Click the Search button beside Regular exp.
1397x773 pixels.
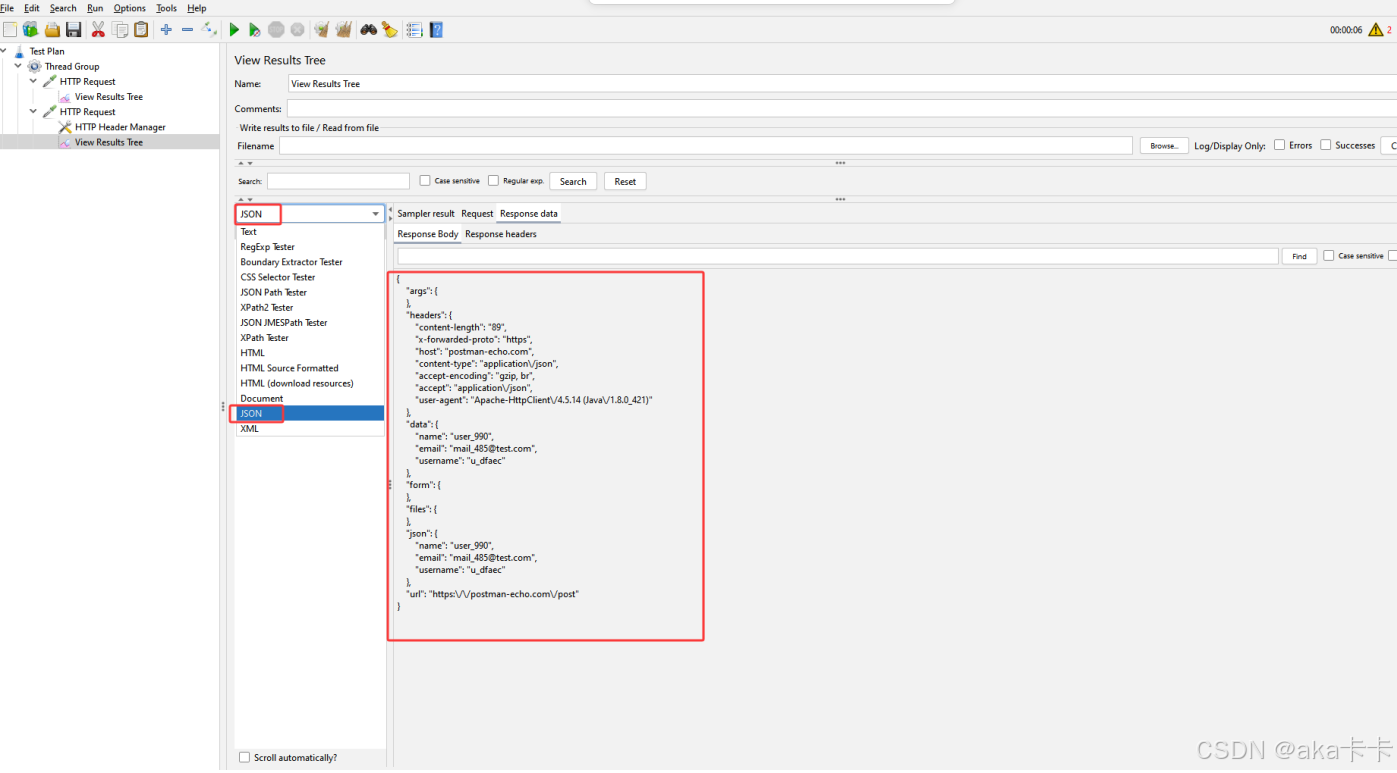(x=573, y=181)
